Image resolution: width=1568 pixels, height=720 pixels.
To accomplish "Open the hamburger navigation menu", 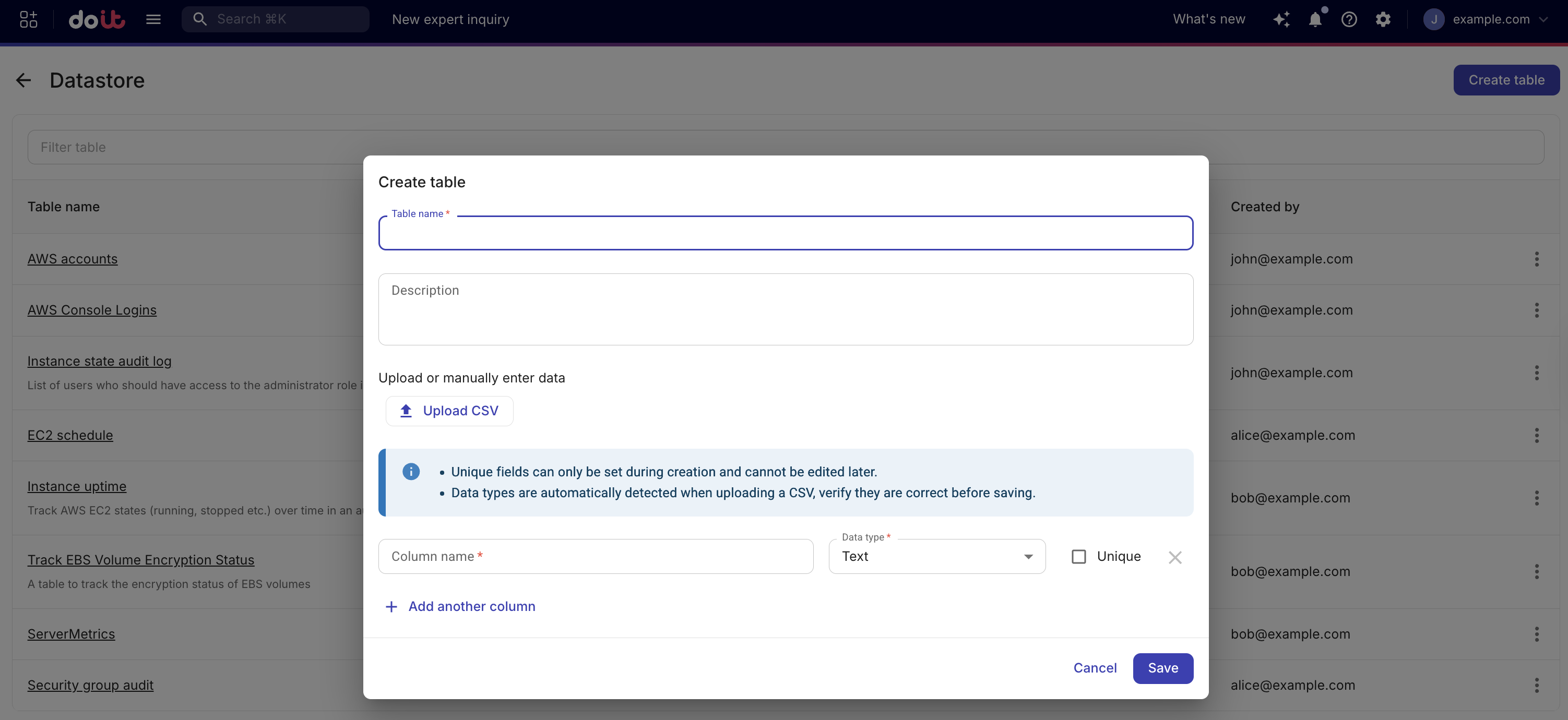I will tap(153, 19).
